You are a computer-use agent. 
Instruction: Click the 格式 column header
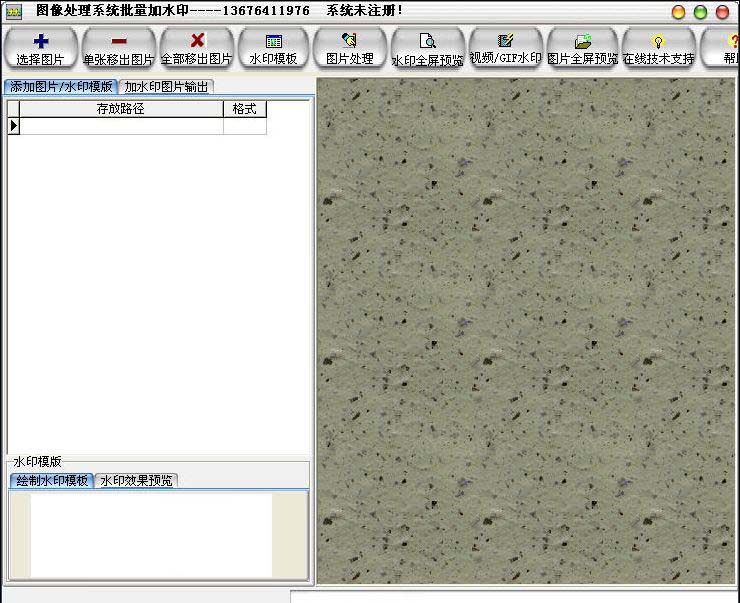244,109
